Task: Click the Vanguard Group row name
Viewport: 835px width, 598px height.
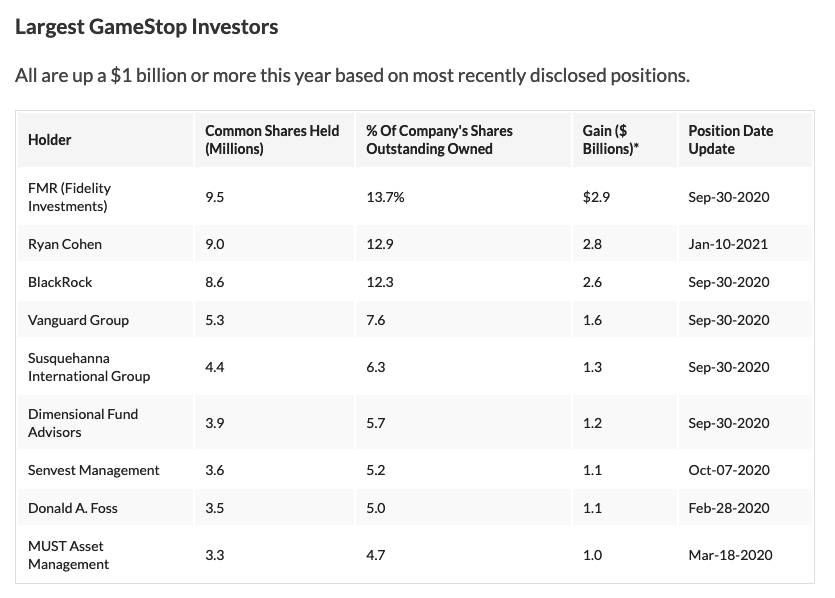Action: tap(78, 320)
